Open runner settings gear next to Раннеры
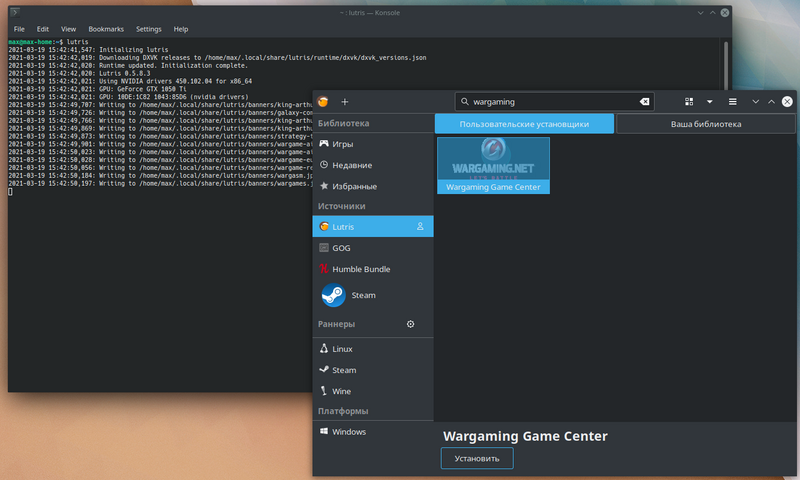Image resolution: width=800 pixels, height=480 pixels. point(411,324)
